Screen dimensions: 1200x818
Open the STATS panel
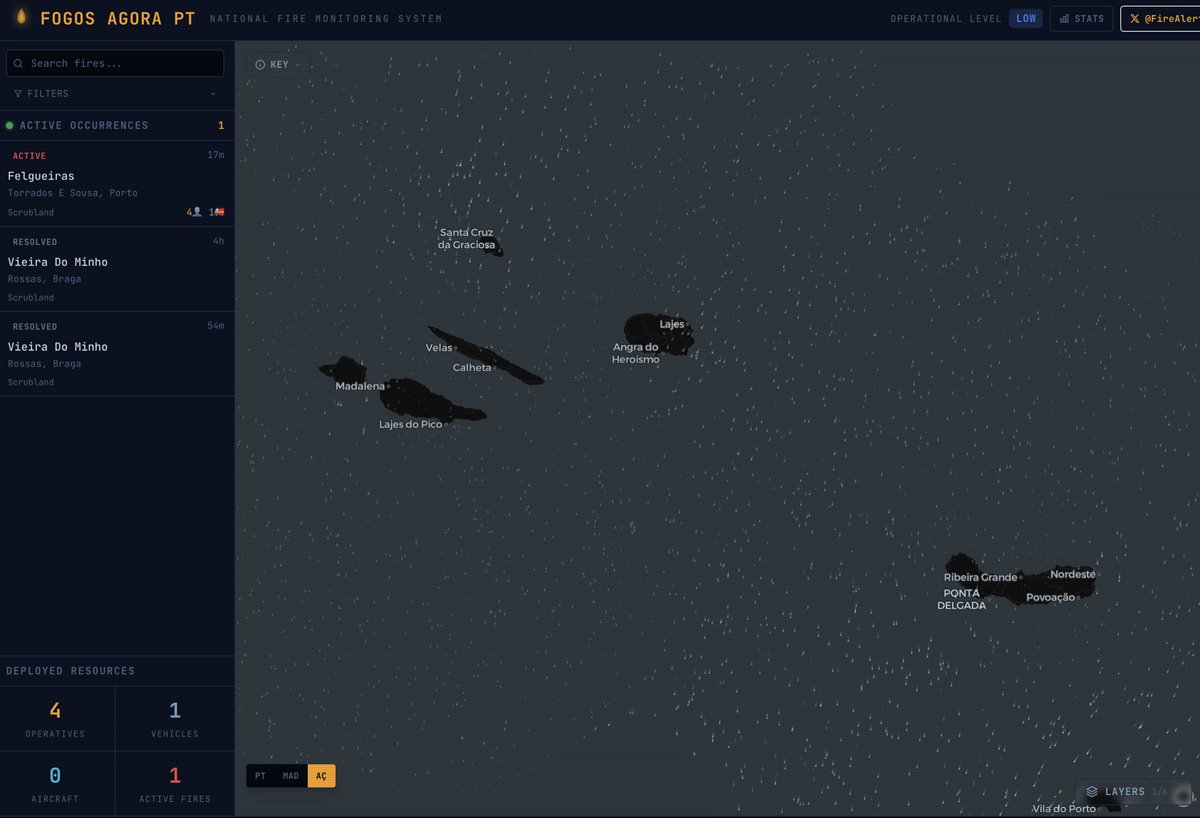(x=1081, y=18)
